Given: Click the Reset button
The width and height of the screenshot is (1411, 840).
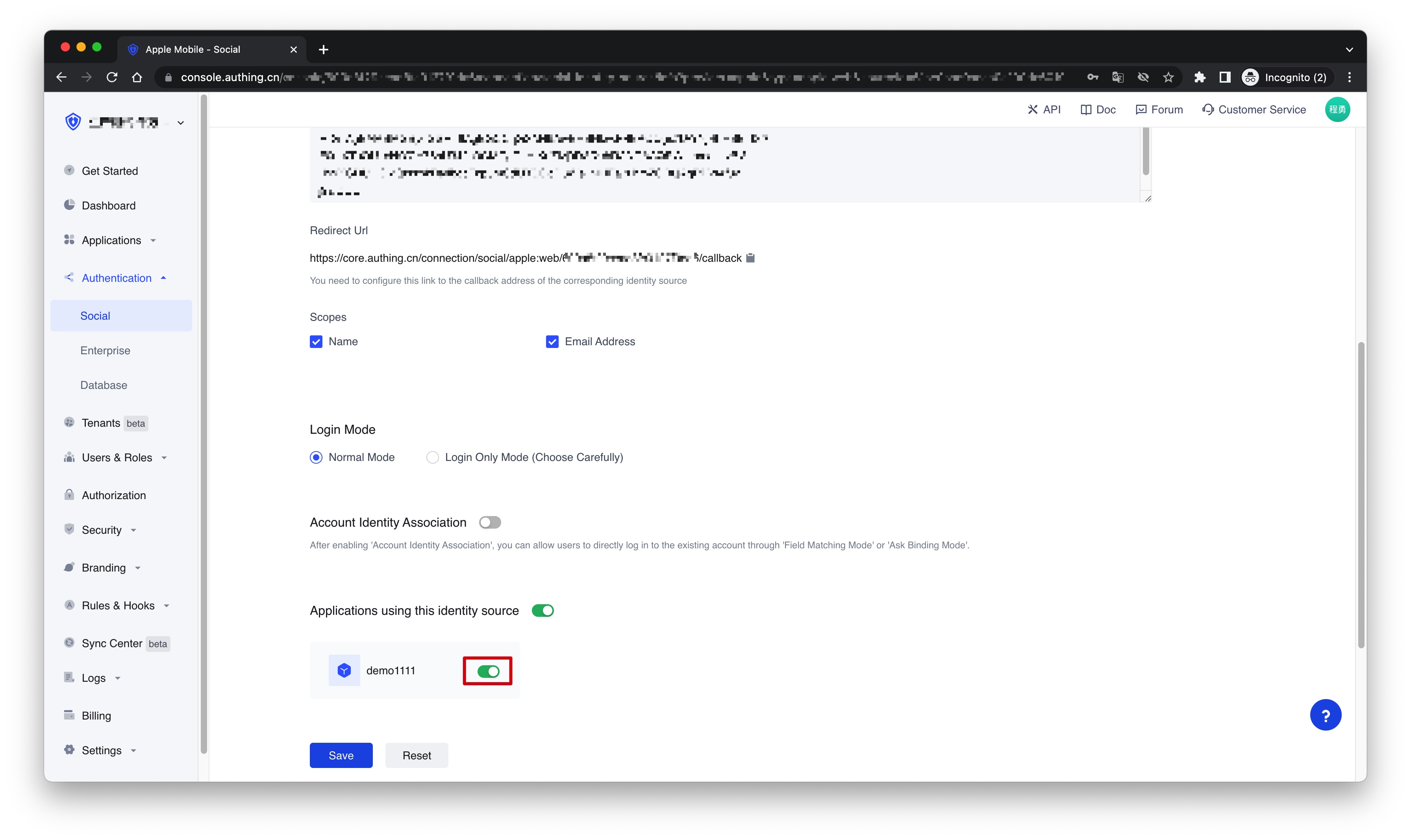Looking at the screenshot, I should pyautogui.click(x=417, y=756).
